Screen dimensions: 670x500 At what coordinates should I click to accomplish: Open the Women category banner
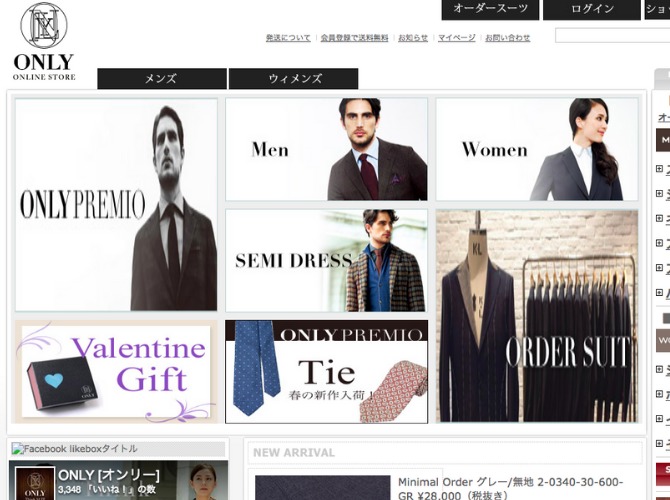pos(537,149)
